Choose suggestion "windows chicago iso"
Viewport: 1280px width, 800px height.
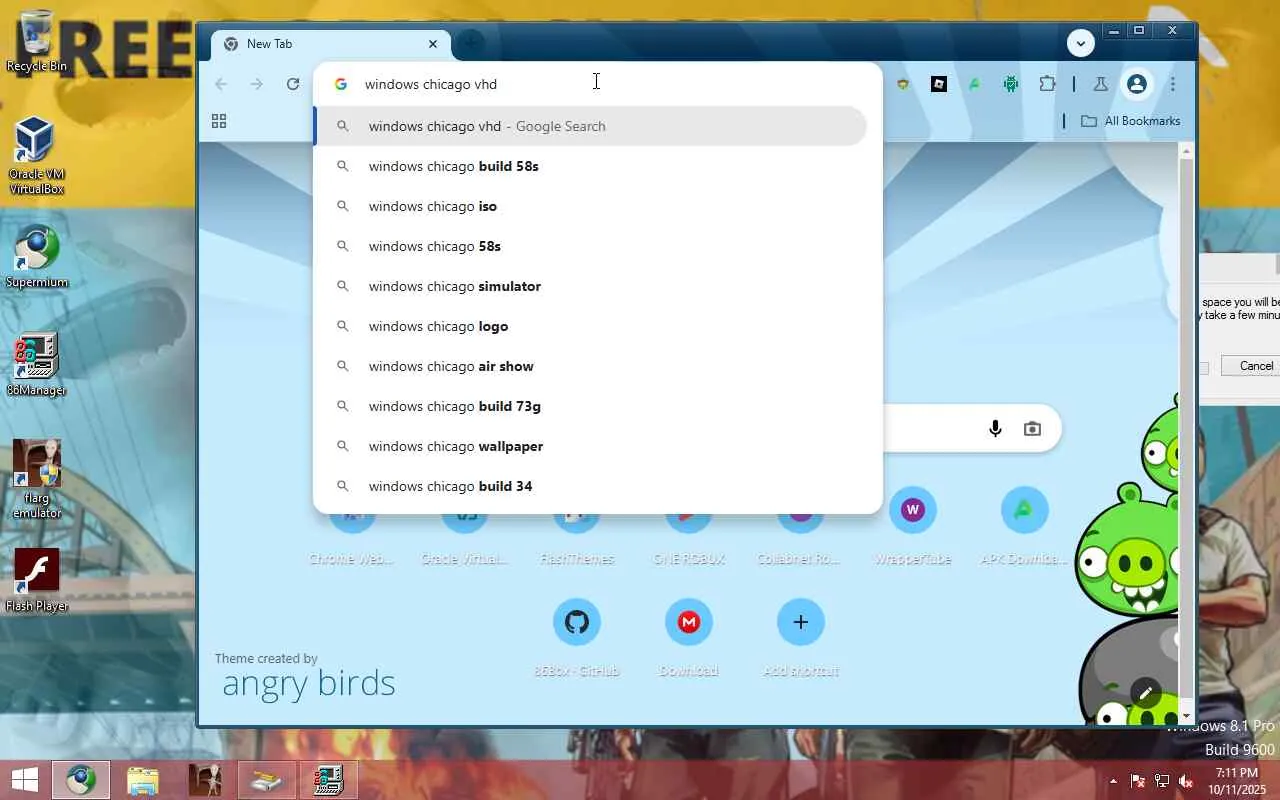tap(590, 206)
